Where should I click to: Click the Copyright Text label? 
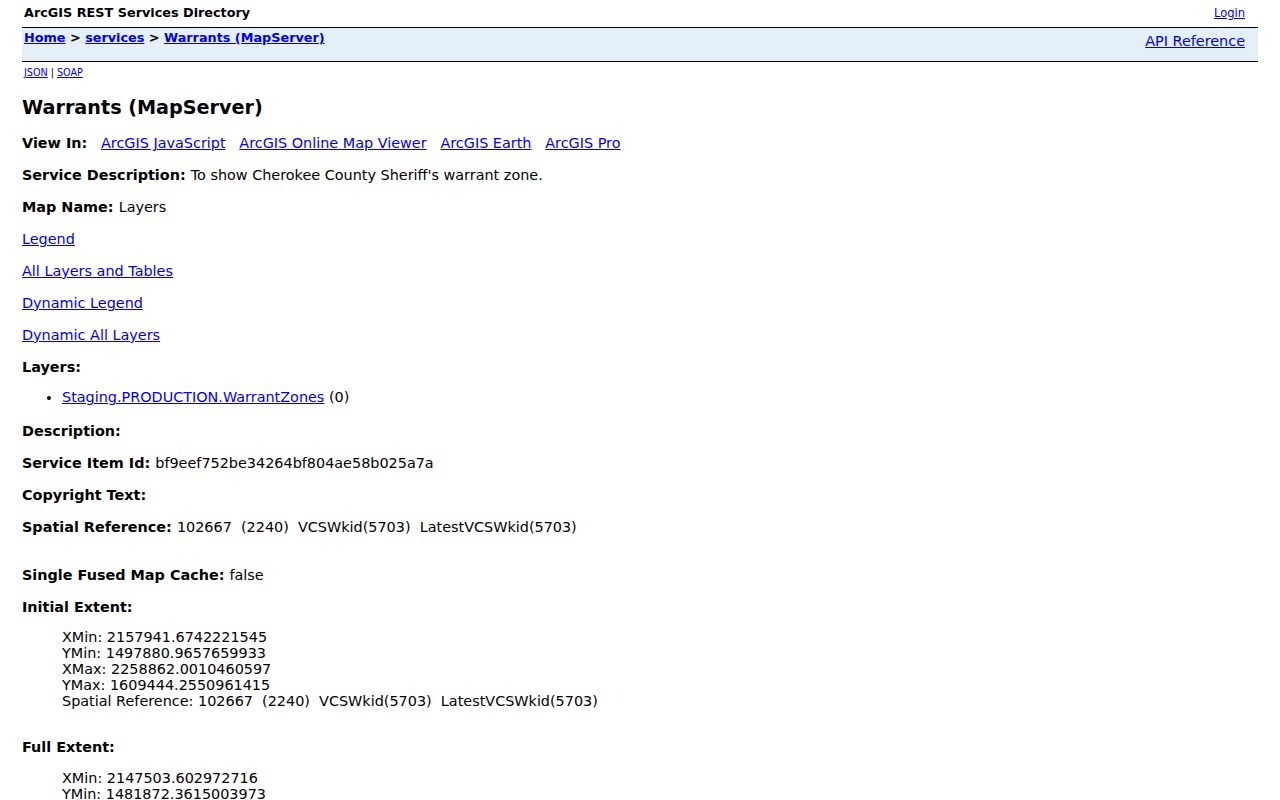click(84, 495)
